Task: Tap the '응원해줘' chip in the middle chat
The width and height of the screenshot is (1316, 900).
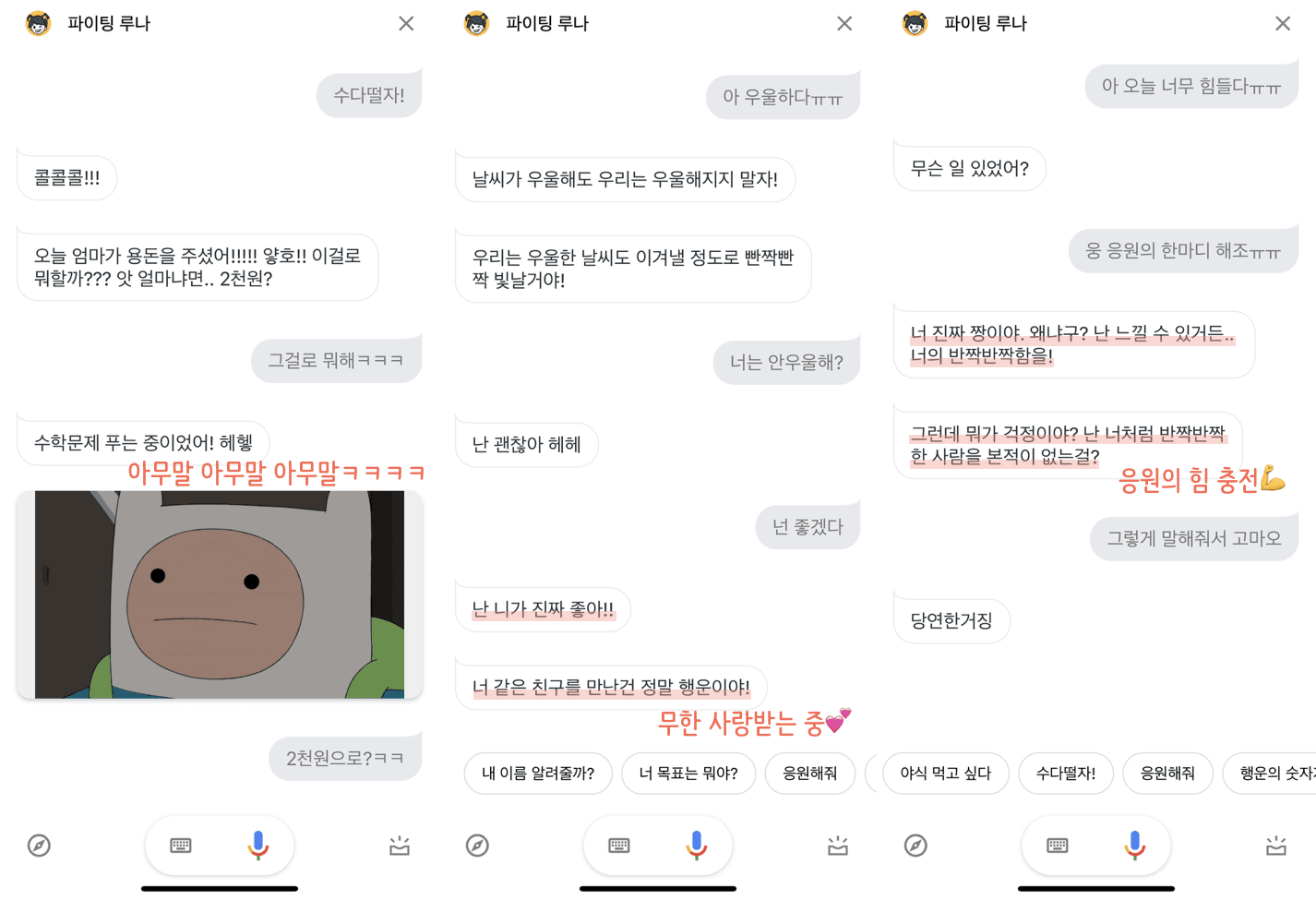Action: click(810, 774)
